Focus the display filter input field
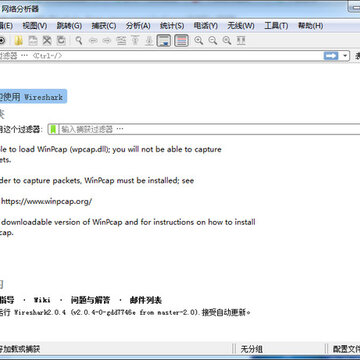 point(161,56)
